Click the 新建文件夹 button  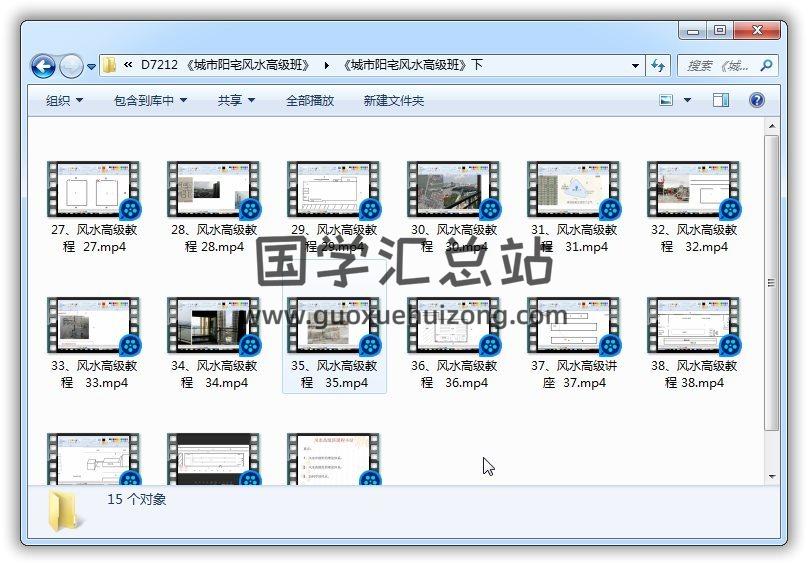pyautogui.click(x=394, y=101)
